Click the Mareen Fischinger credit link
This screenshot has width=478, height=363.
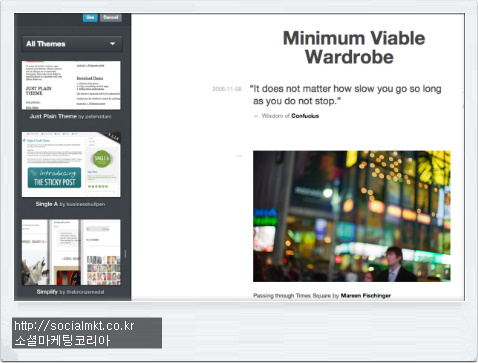tap(365, 296)
